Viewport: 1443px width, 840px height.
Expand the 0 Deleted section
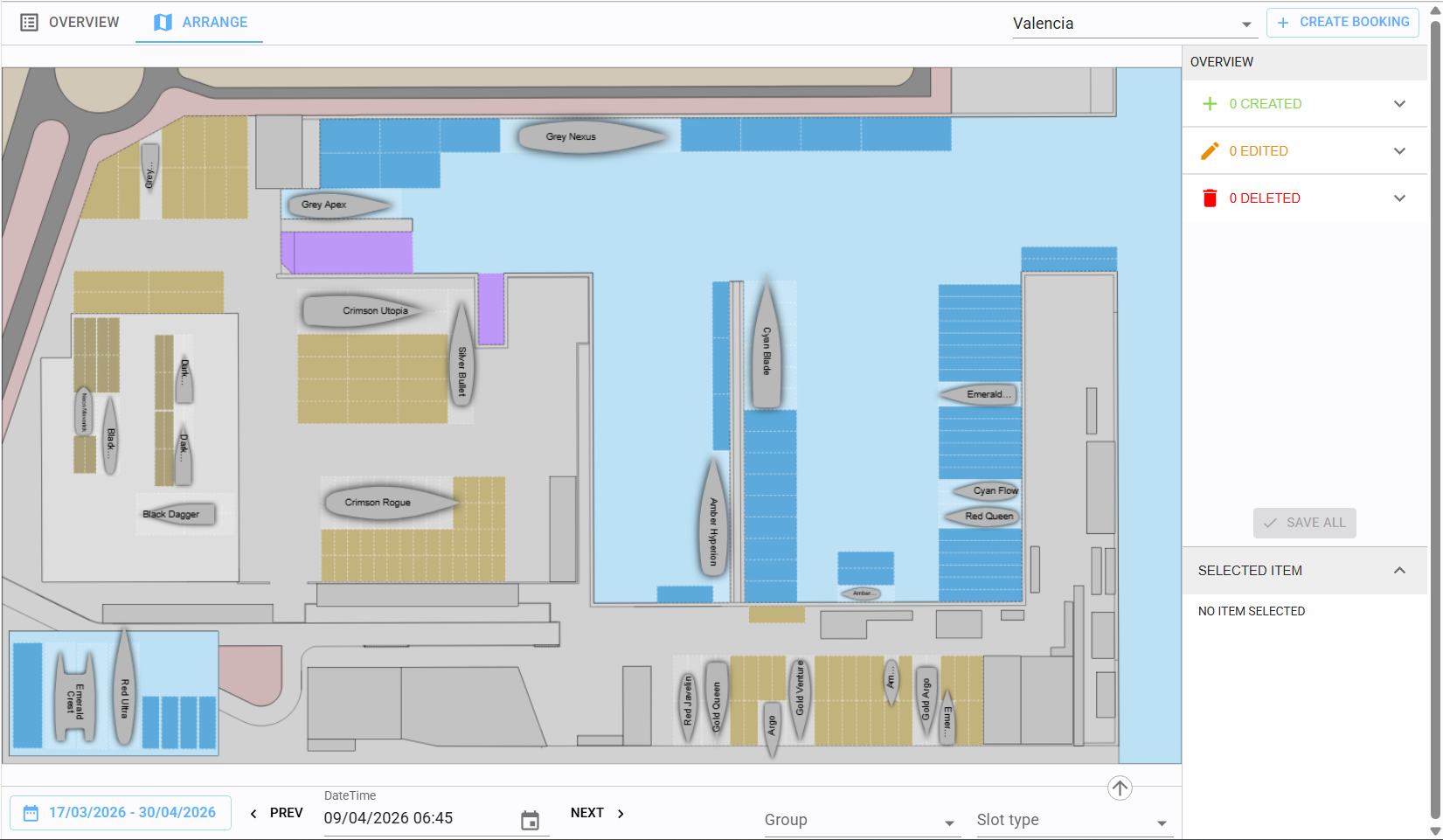(x=1399, y=198)
